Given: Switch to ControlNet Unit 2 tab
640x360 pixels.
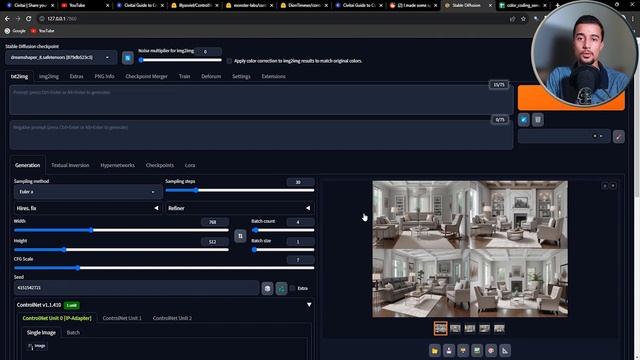Looking at the screenshot, I should [172, 318].
